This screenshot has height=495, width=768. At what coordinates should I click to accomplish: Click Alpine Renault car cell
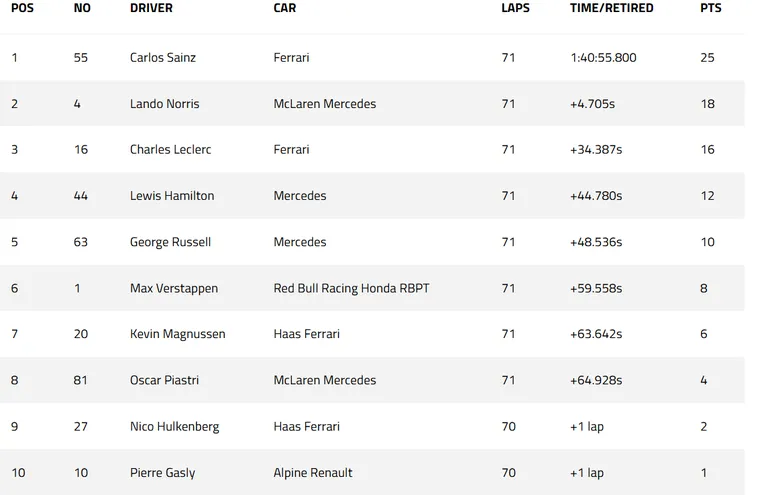(x=312, y=473)
